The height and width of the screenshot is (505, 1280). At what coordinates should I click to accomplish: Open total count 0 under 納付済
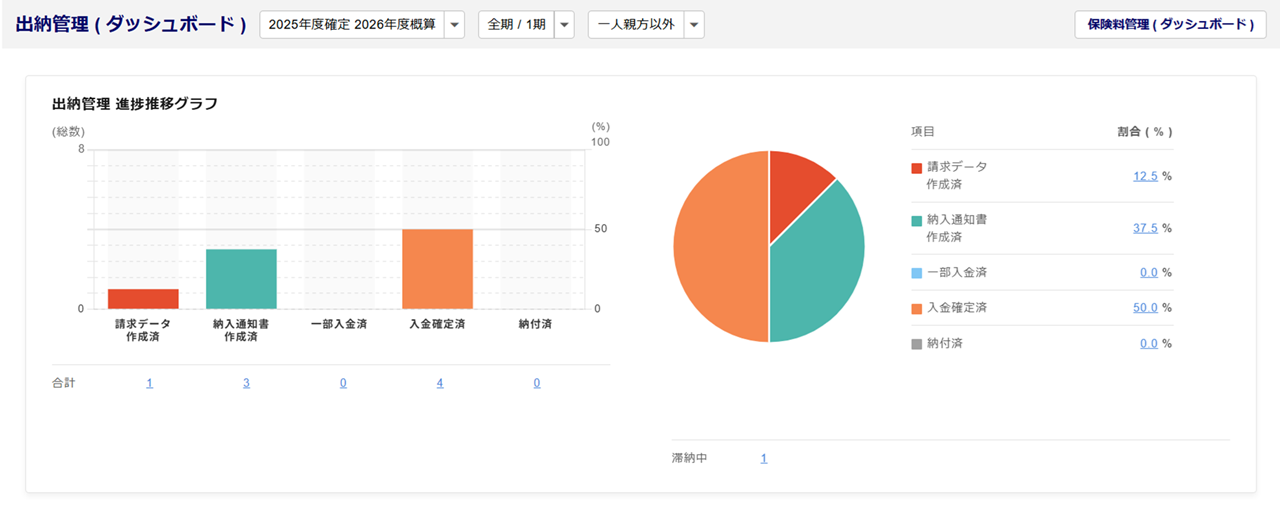point(537,383)
